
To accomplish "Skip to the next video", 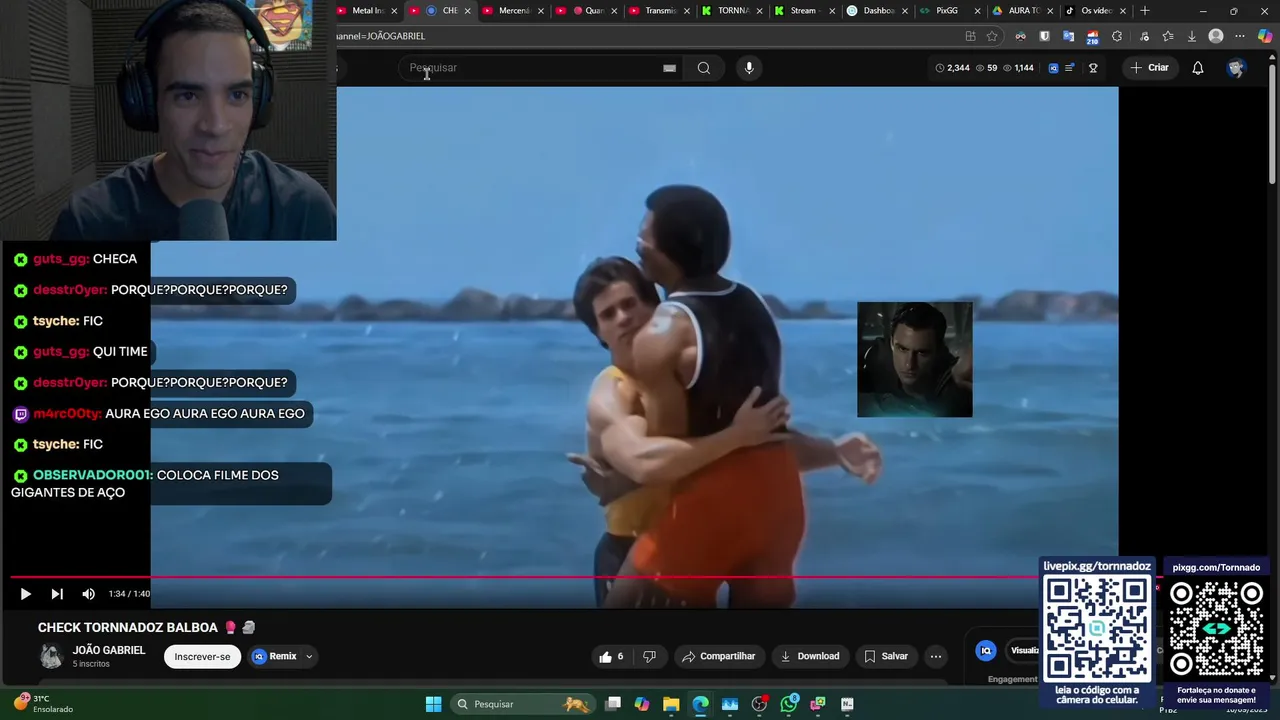I will [x=57, y=594].
